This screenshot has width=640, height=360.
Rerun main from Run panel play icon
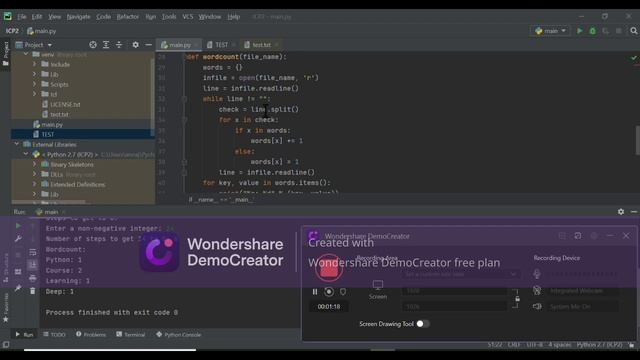(x=18, y=226)
